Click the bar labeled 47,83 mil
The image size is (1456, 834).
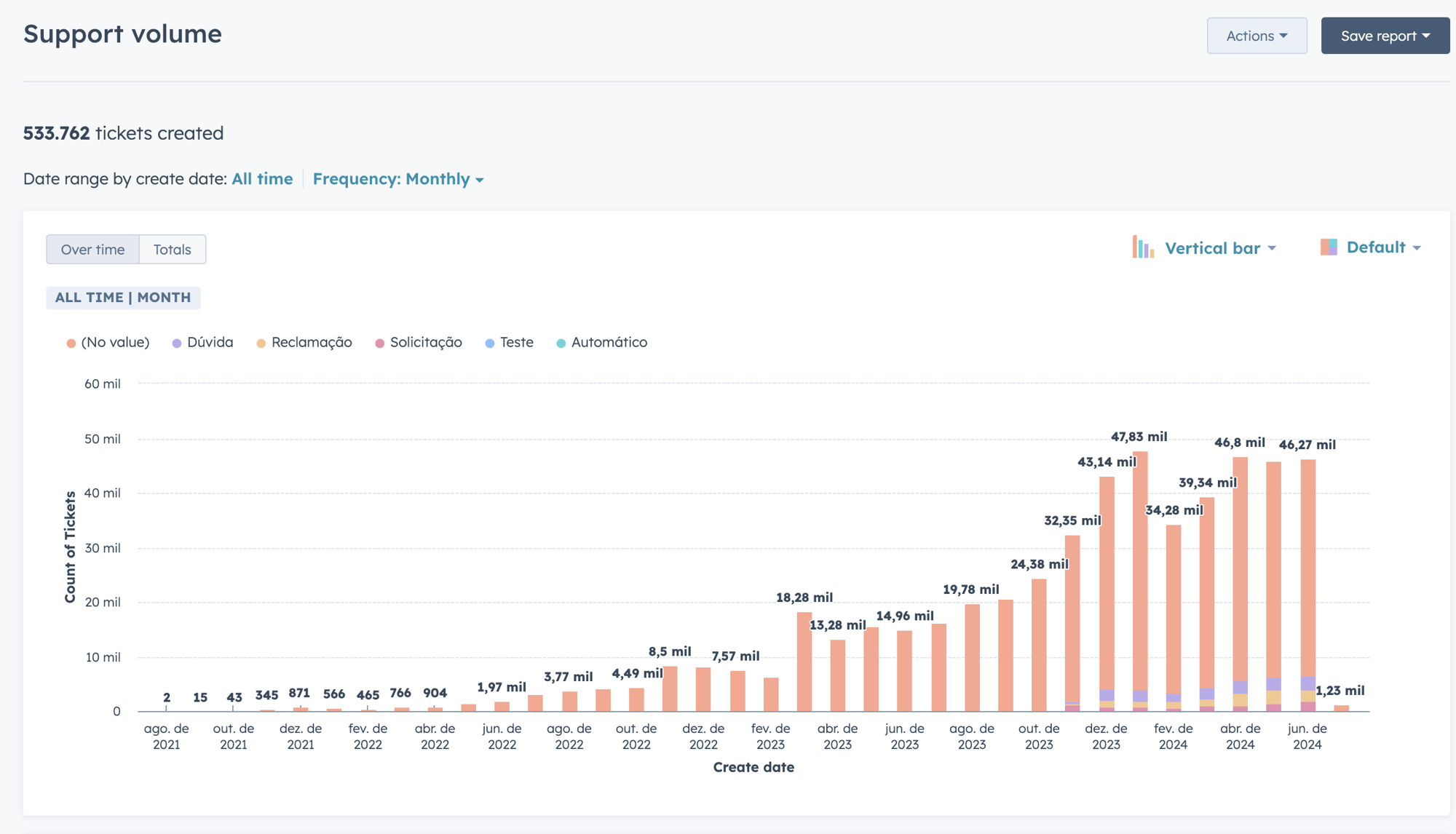tap(1140, 581)
